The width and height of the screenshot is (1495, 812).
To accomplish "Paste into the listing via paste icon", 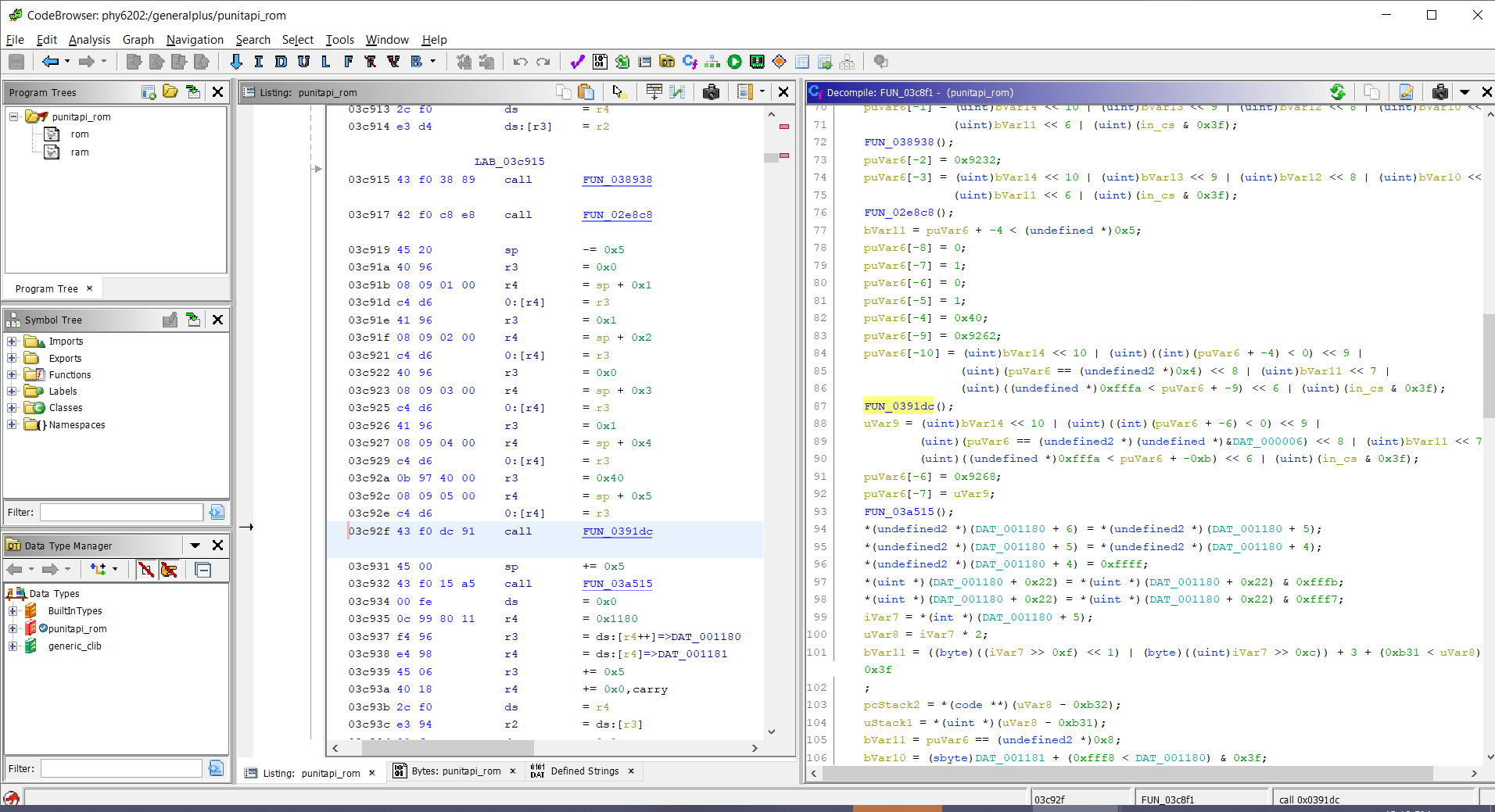I will 586,91.
